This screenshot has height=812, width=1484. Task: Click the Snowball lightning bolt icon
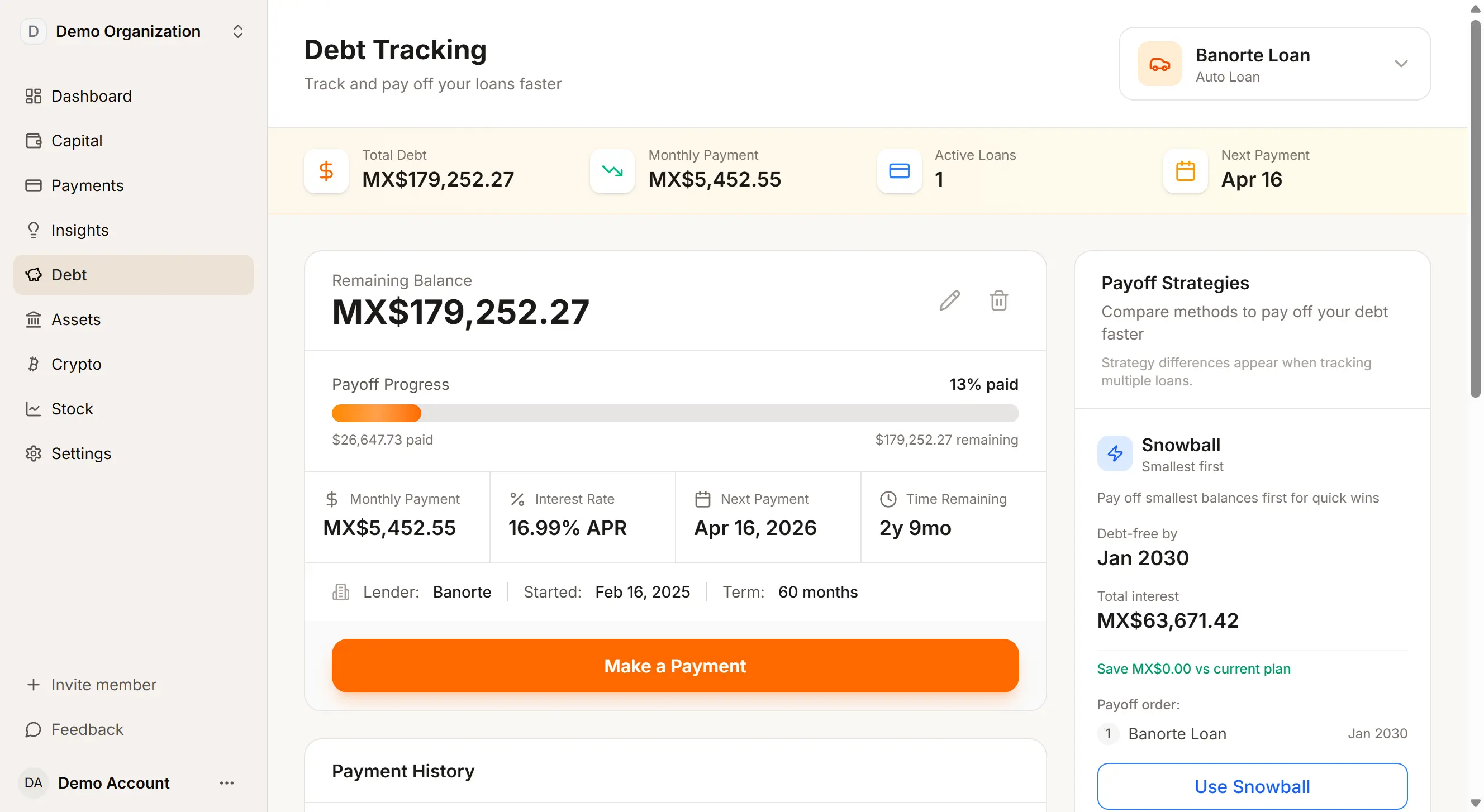point(1115,453)
